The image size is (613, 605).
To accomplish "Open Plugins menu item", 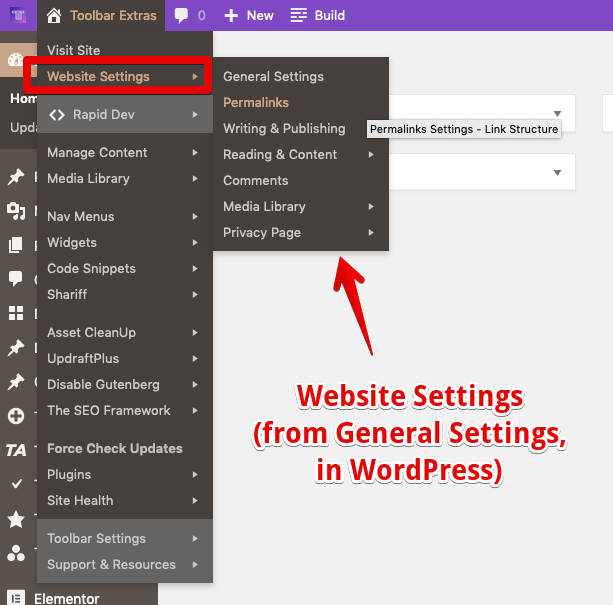I will click(x=69, y=474).
